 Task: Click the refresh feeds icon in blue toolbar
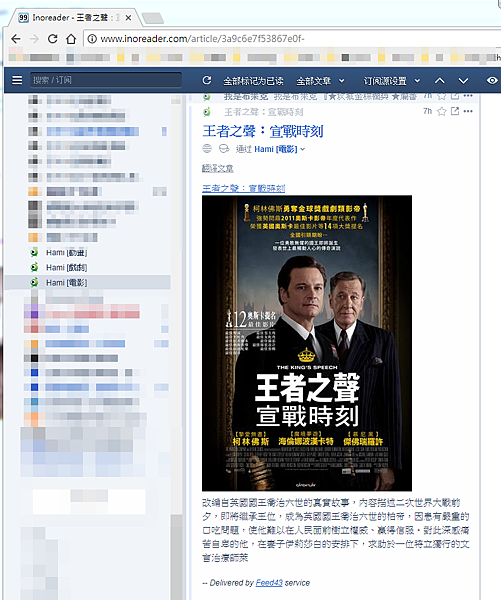(207, 80)
